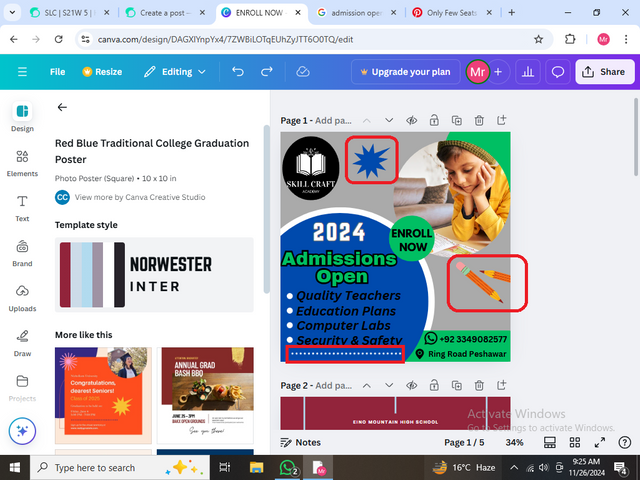This screenshot has height=480, width=640.
Task: Undo the last action
Action: tap(238, 72)
